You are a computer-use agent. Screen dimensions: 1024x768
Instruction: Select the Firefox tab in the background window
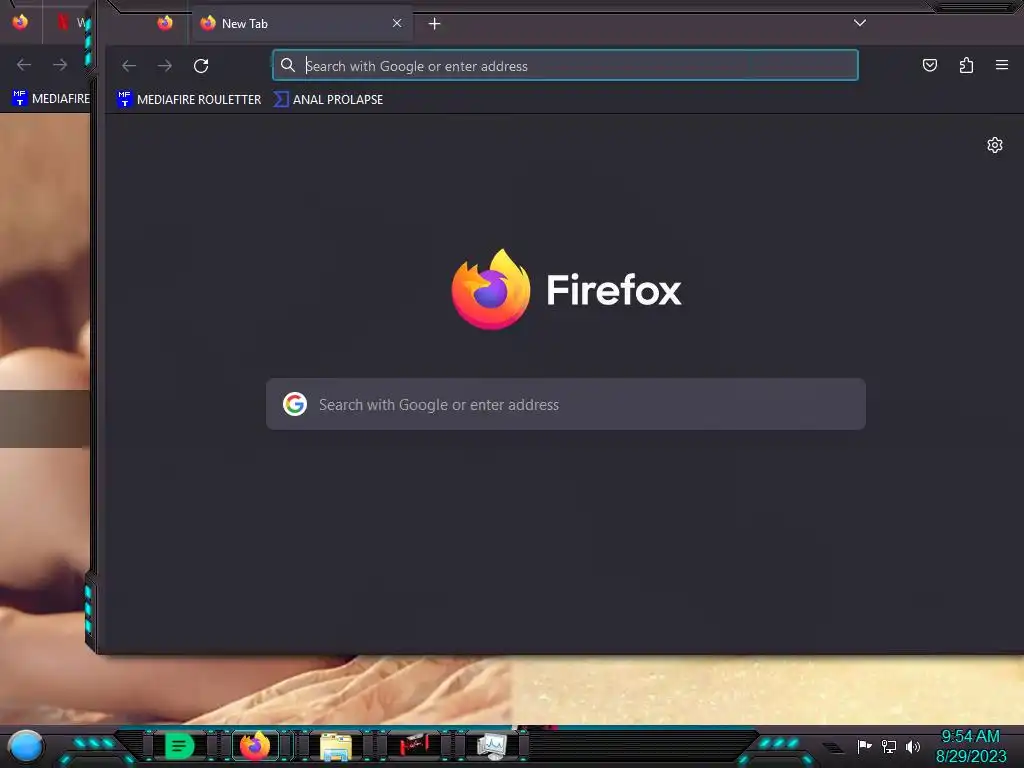(x=20, y=22)
